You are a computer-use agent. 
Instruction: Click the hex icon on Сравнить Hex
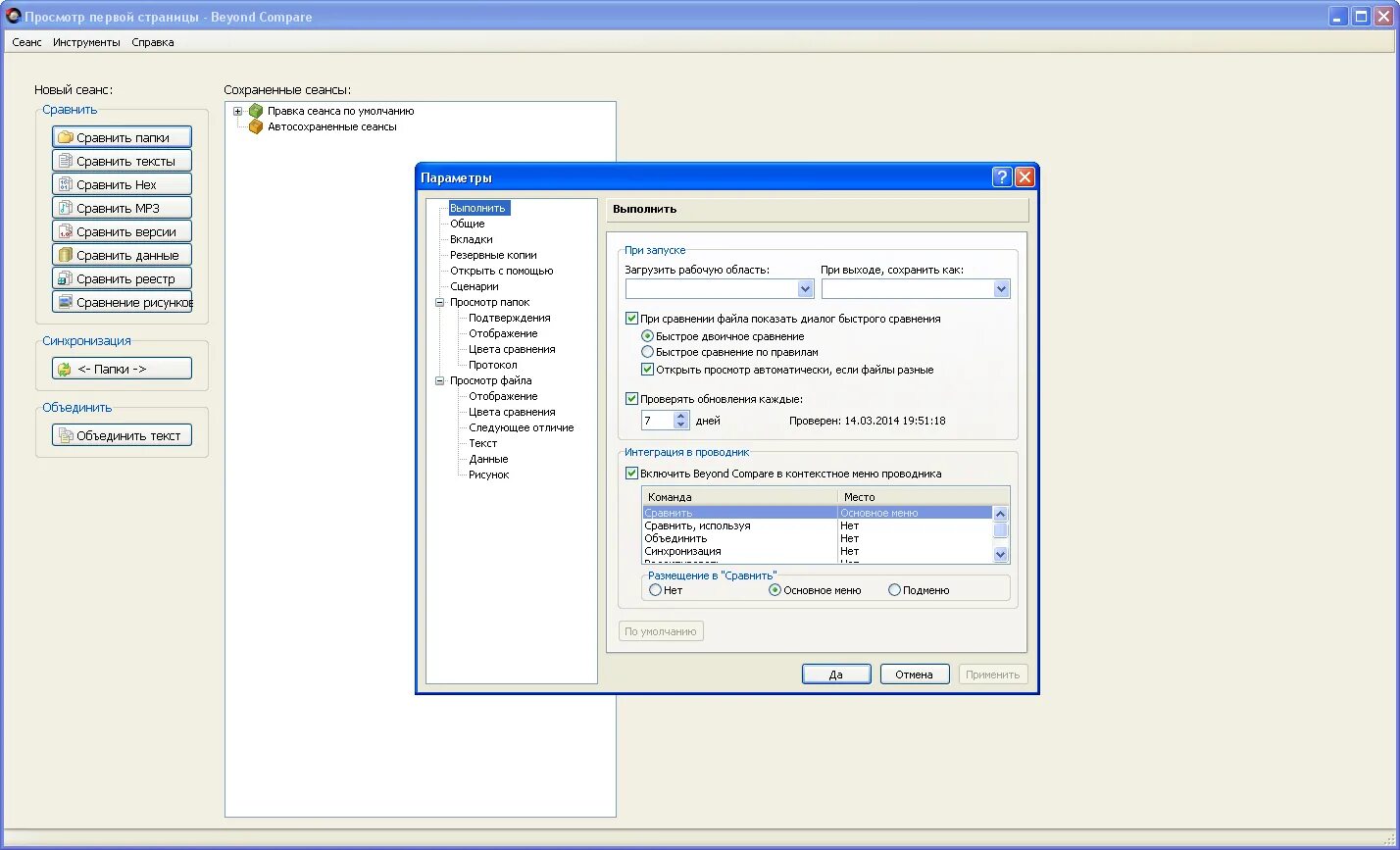(66, 184)
